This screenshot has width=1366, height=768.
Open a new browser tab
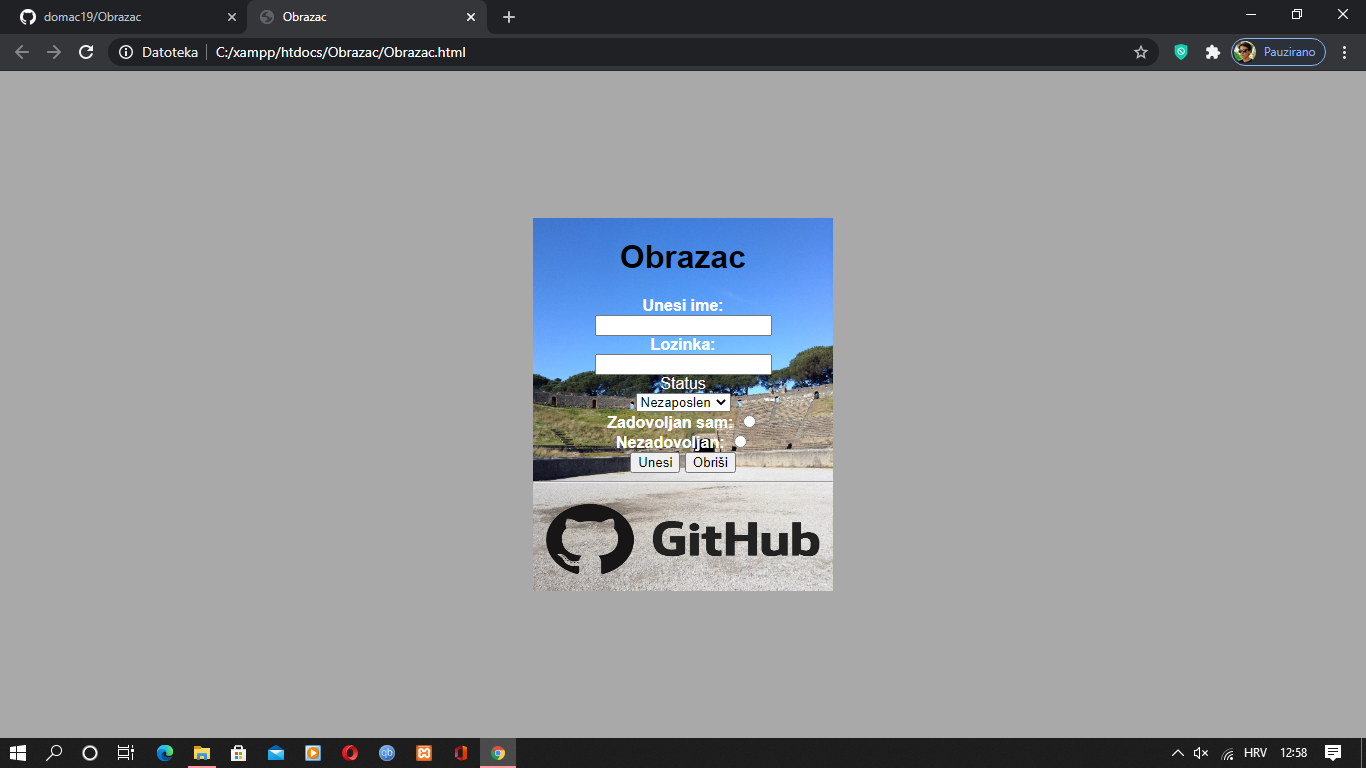tap(509, 17)
